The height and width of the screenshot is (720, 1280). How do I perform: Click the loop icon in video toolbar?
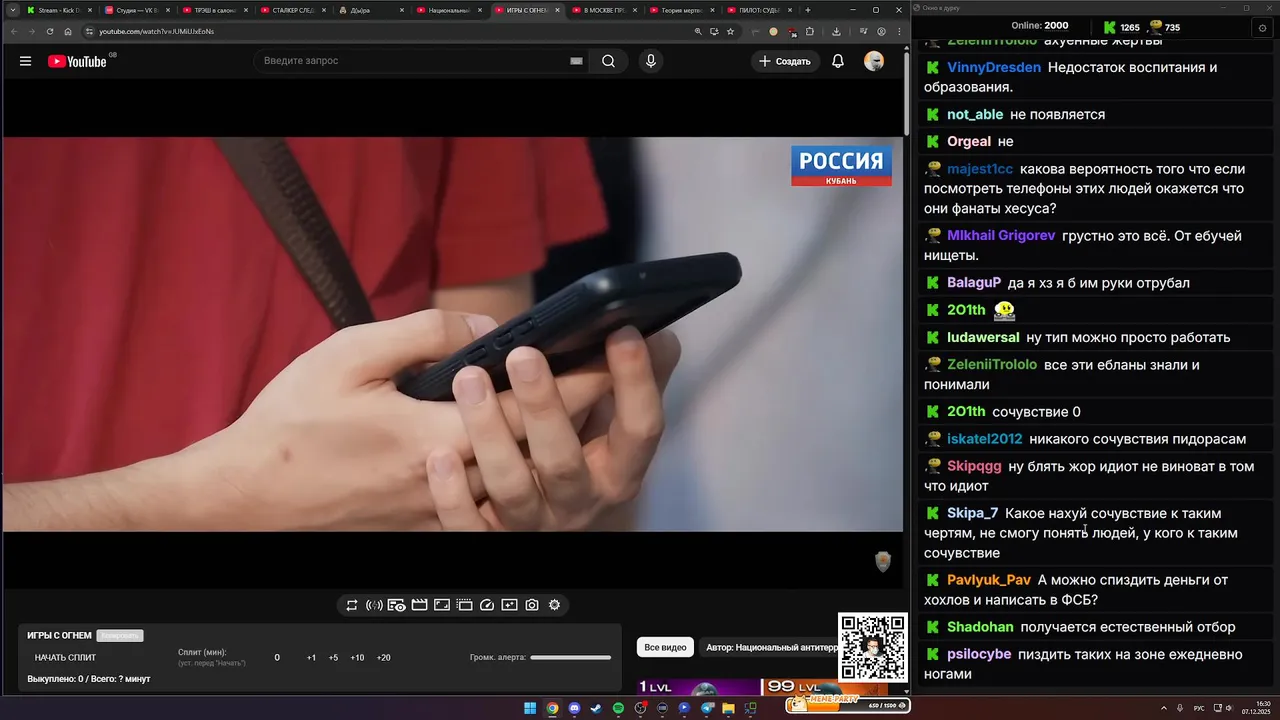[x=352, y=605]
